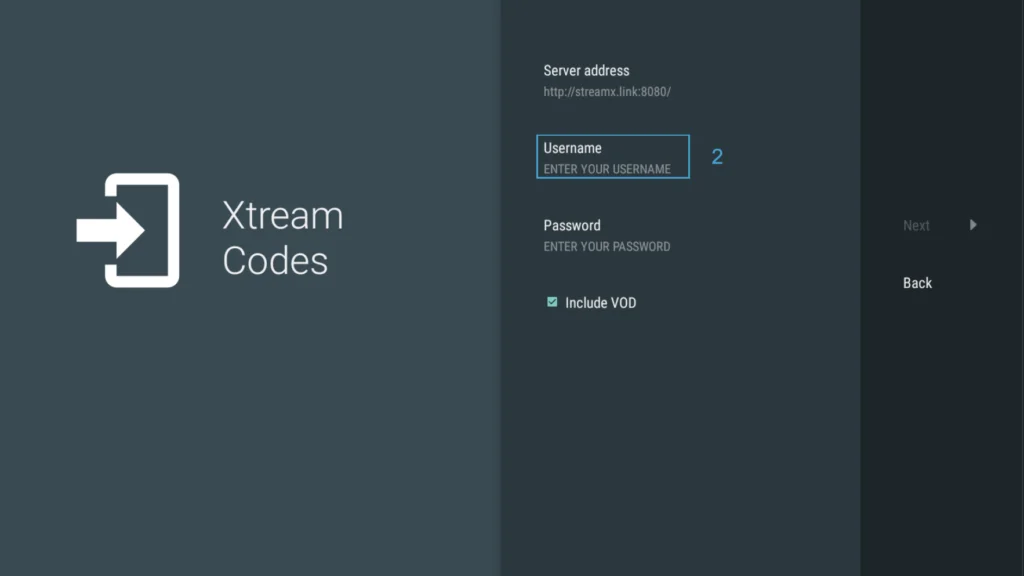Select the Password field label
The image size is (1024, 576).
point(572,225)
